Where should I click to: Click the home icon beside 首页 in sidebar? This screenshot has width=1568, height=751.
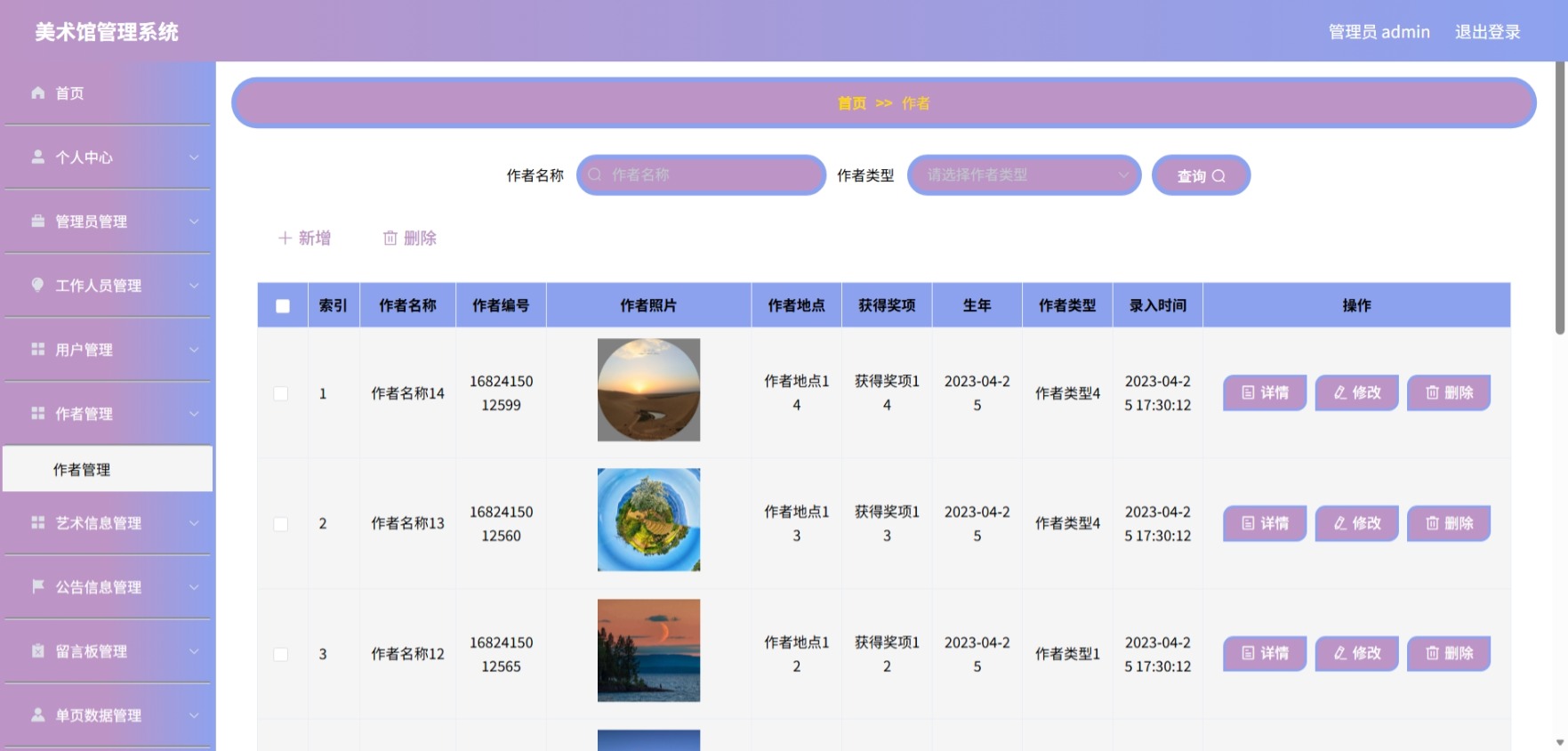pyautogui.click(x=37, y=93)
